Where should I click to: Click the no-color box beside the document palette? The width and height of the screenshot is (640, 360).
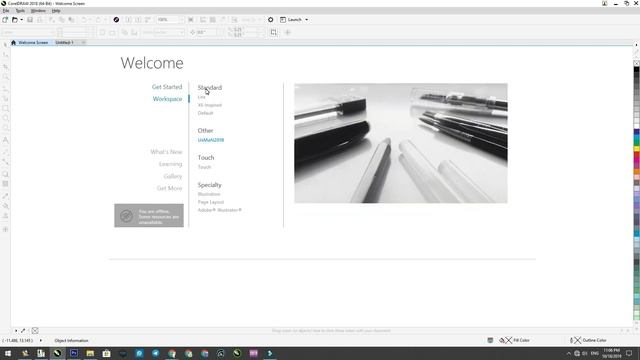(x=35, y=331)
